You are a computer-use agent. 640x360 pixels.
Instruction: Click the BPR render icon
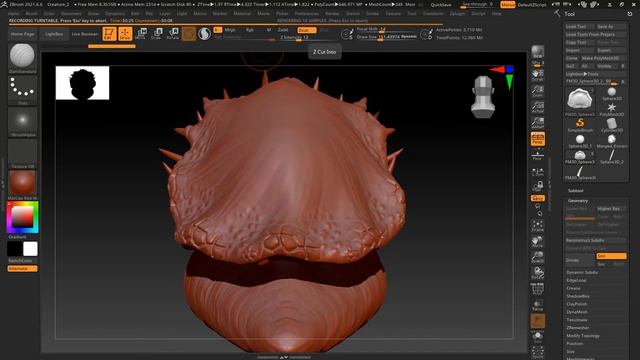tap(538, 52)
